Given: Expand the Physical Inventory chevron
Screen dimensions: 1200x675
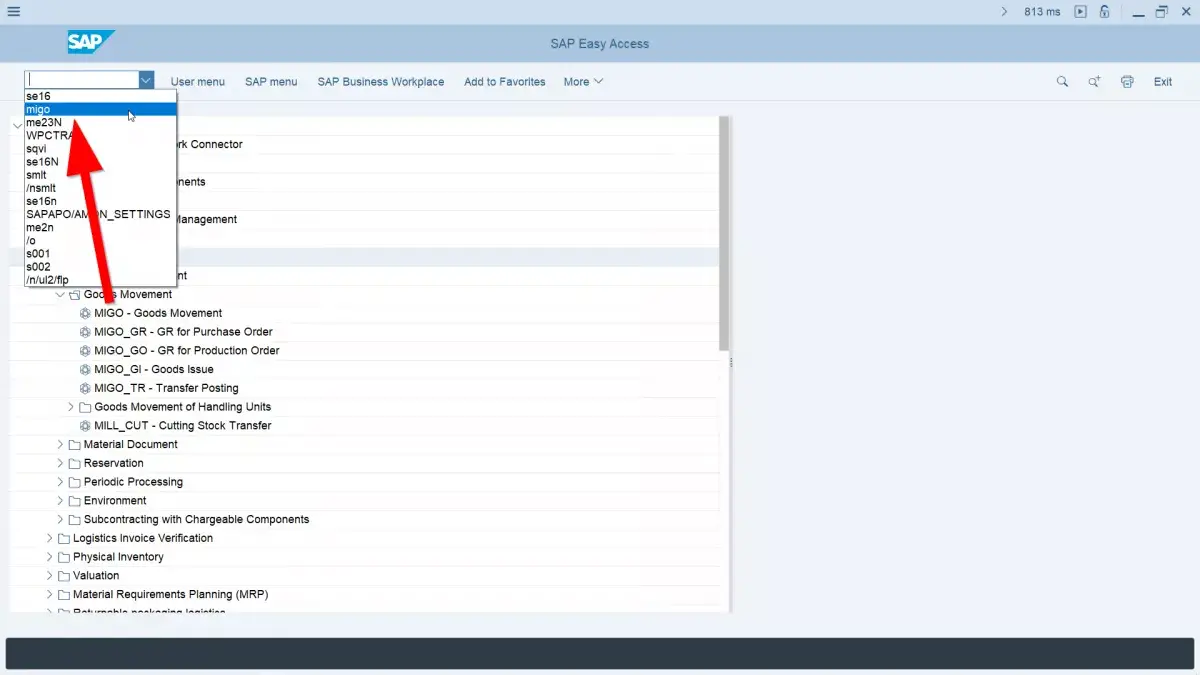Looking at the screenshot, I should (x=50, y=557).
